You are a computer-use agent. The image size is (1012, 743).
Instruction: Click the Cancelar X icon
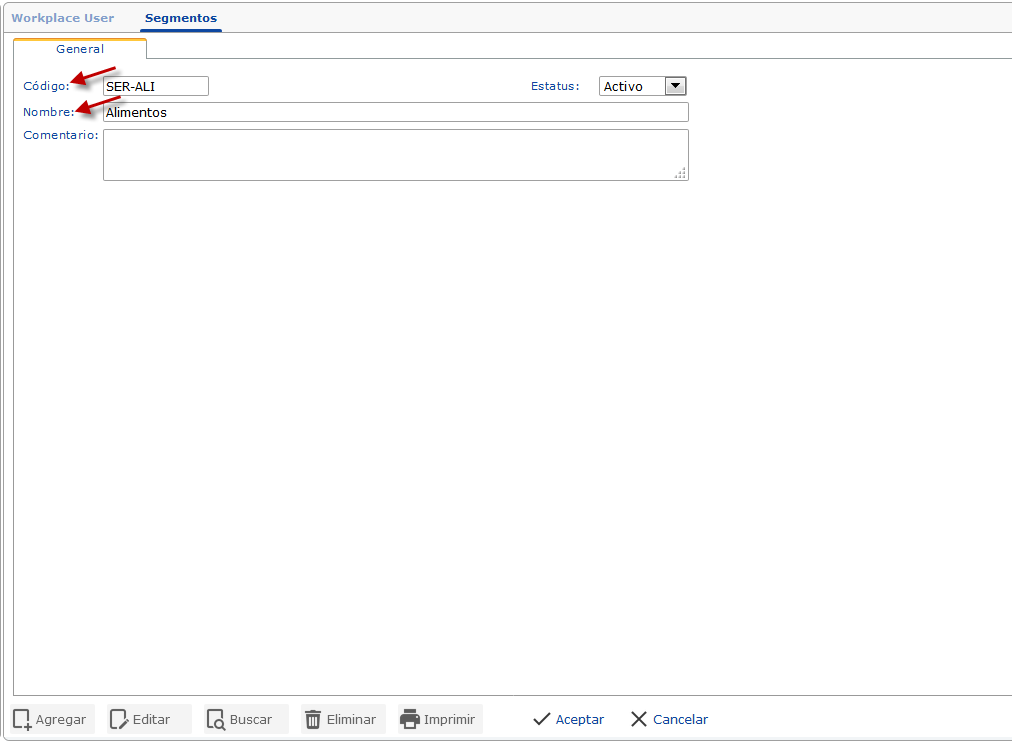click(639, 719)
